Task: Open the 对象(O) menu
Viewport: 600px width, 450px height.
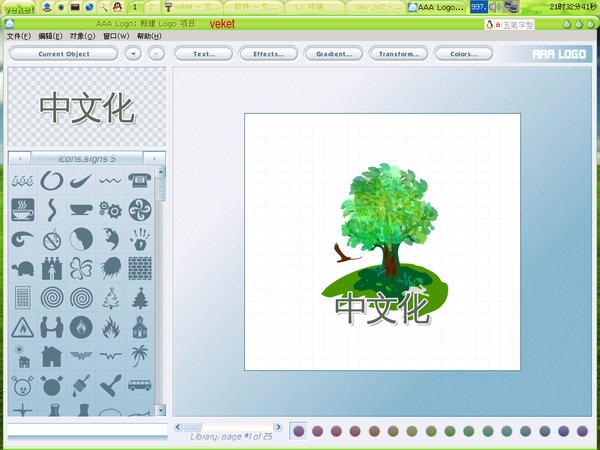Action: (x=82, y=36)
